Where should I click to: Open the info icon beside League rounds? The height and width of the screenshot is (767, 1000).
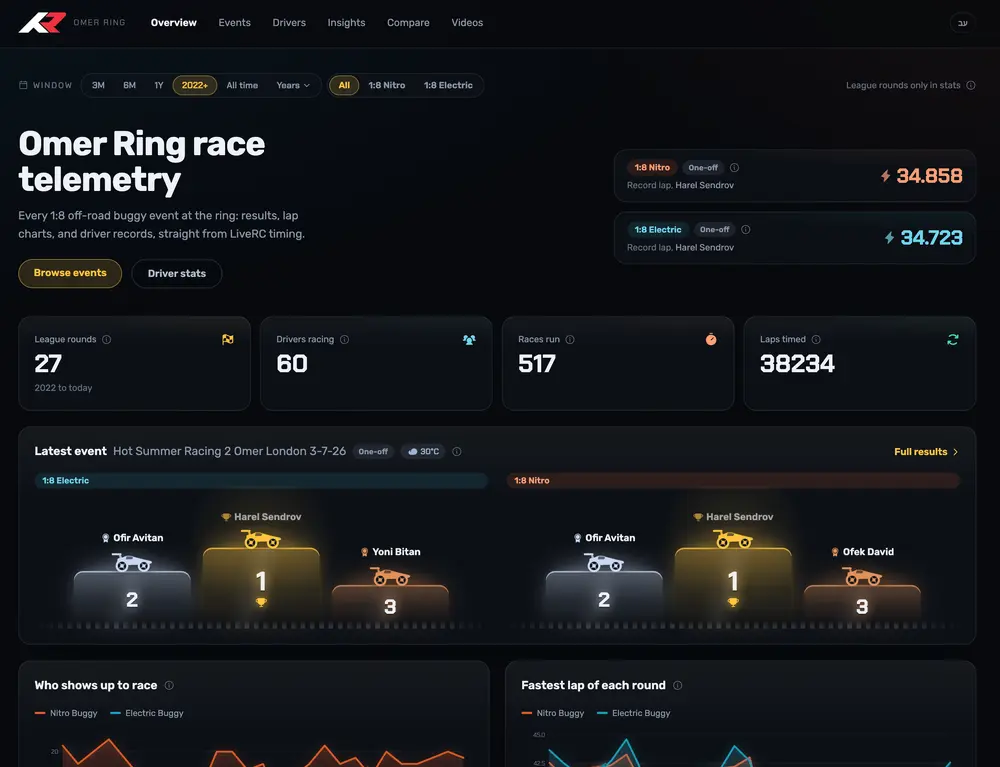click(x=107, y=339)
